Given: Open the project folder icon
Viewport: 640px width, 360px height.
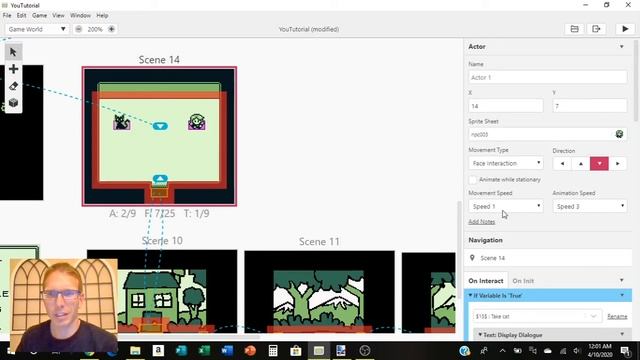Looking at the screenshot, I should pyautogui.click(x=574, y=29).
